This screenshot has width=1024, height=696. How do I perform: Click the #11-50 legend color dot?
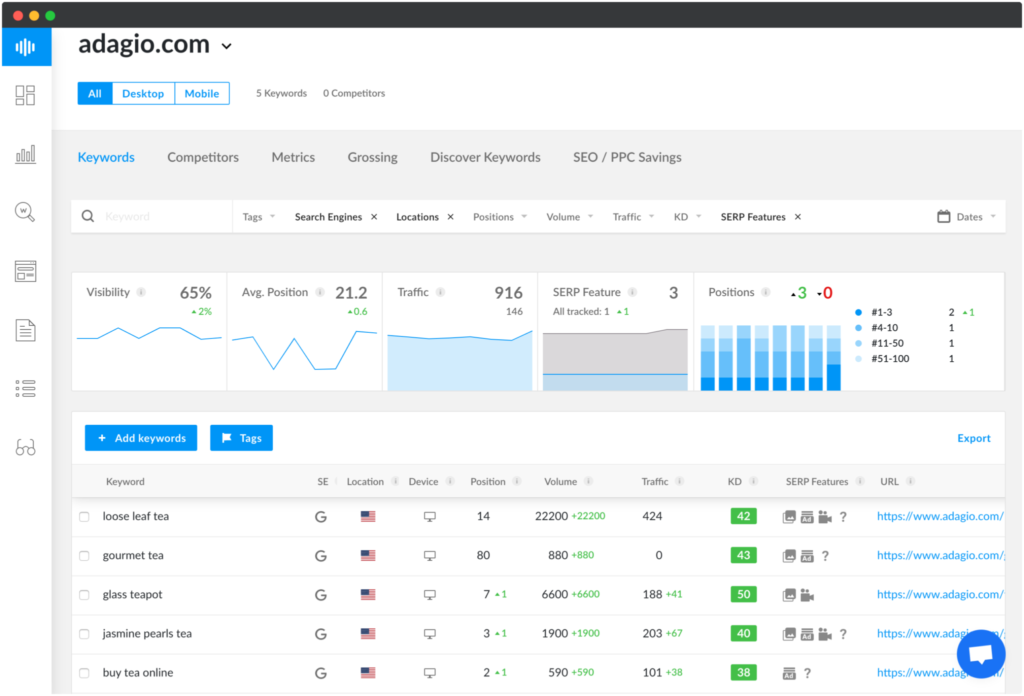point(859,343)
